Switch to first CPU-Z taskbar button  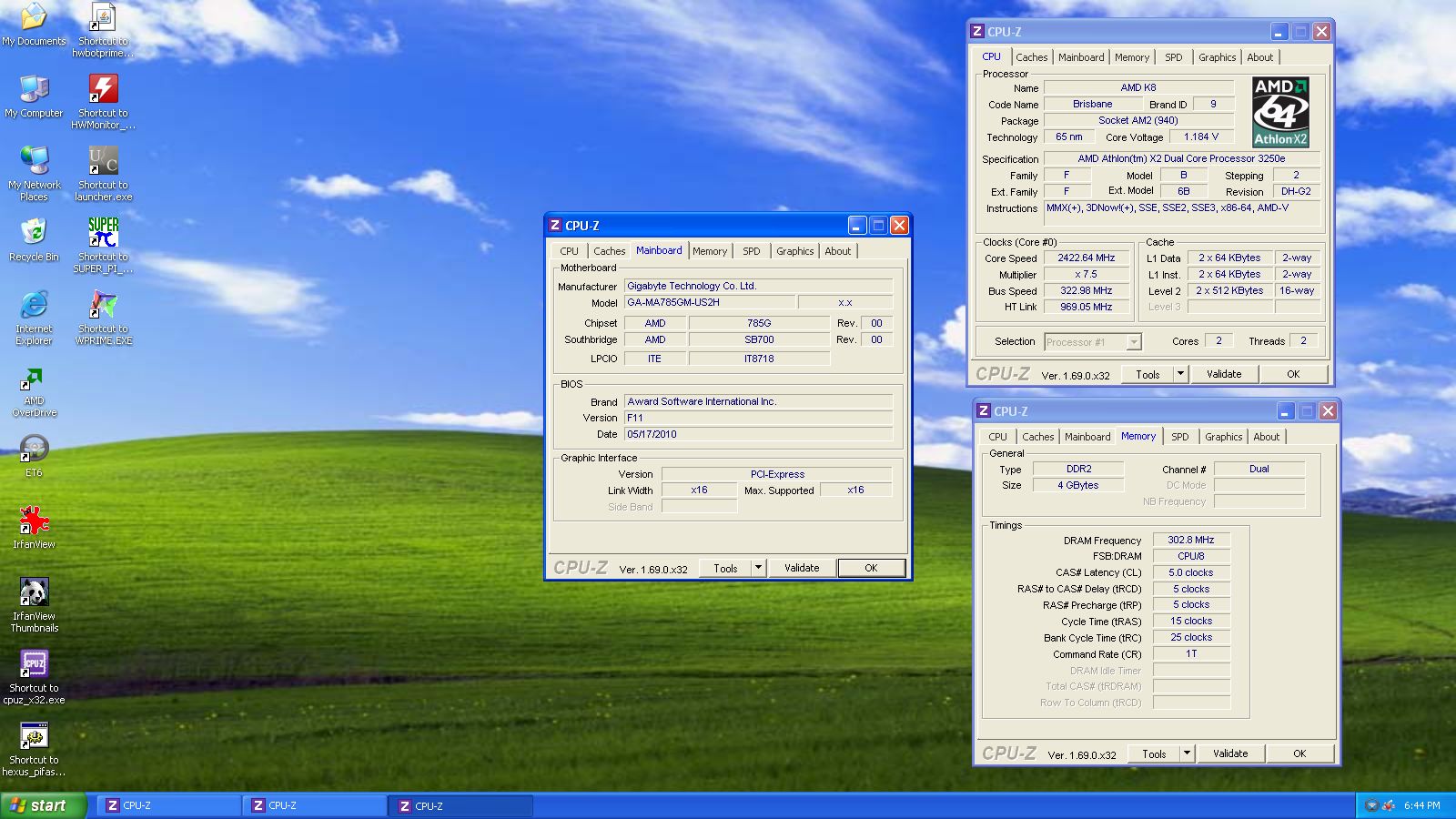169,805
